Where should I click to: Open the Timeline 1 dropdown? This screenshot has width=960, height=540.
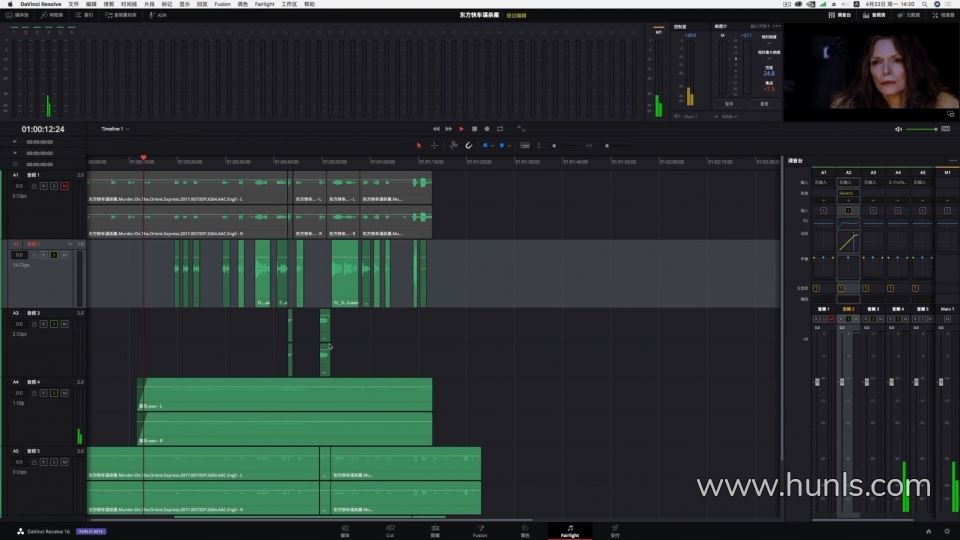(x=115, y=129)
